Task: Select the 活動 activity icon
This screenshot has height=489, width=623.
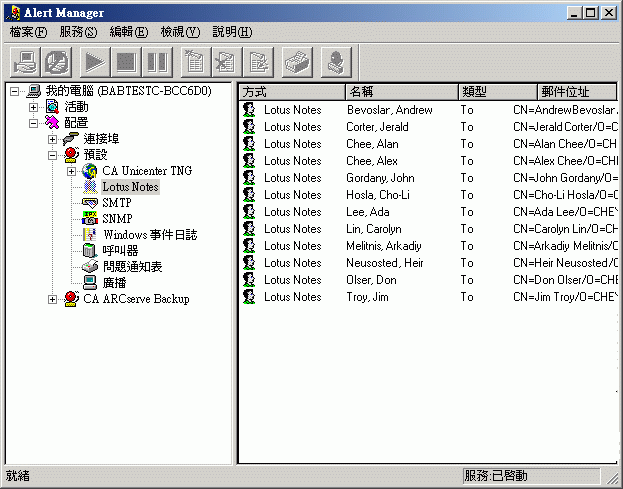Action: click(x=52, y=107)
